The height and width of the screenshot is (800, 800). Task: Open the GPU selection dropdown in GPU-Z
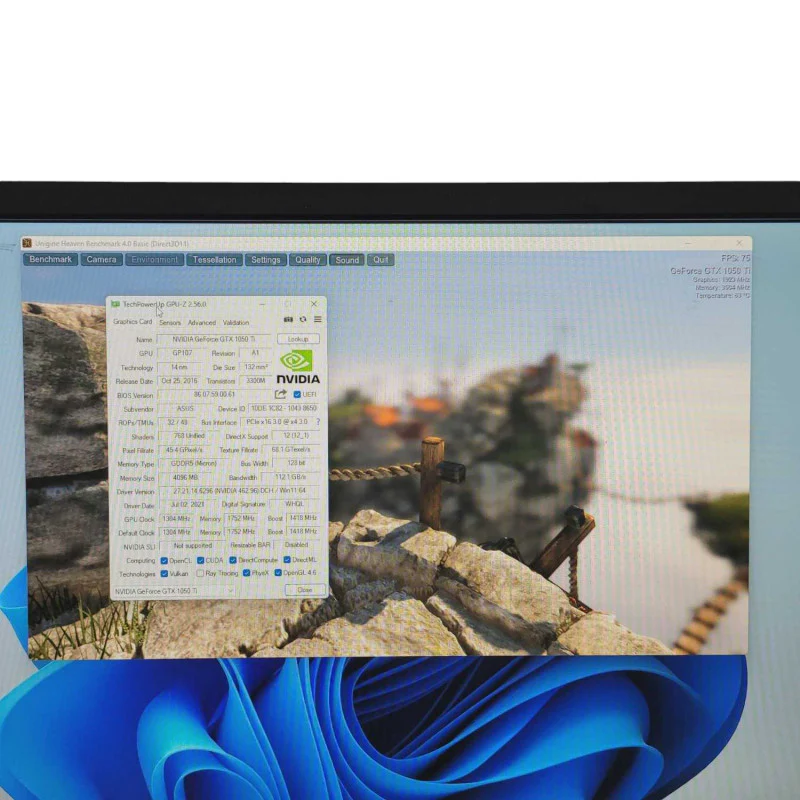[x=173, y=591]
